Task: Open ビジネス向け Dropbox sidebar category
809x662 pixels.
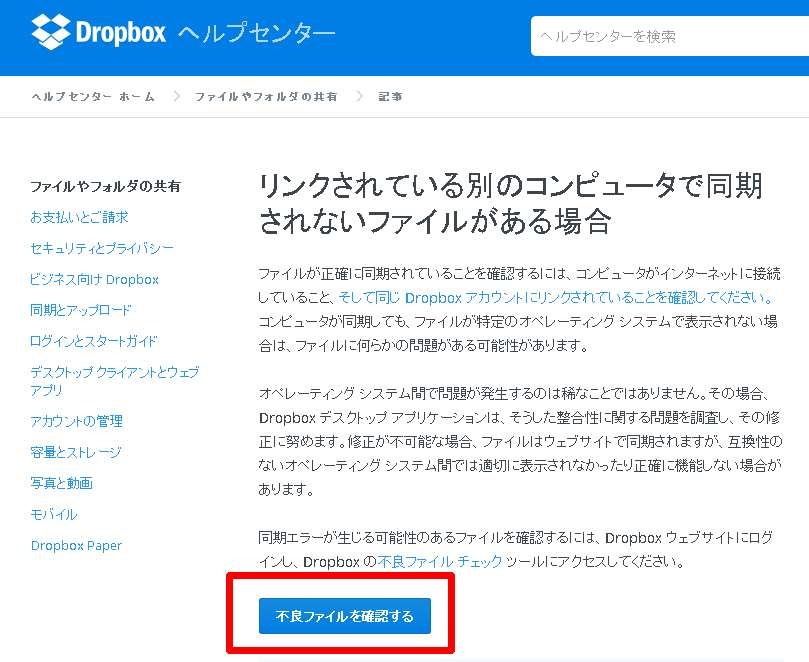Action: point(94,279)
